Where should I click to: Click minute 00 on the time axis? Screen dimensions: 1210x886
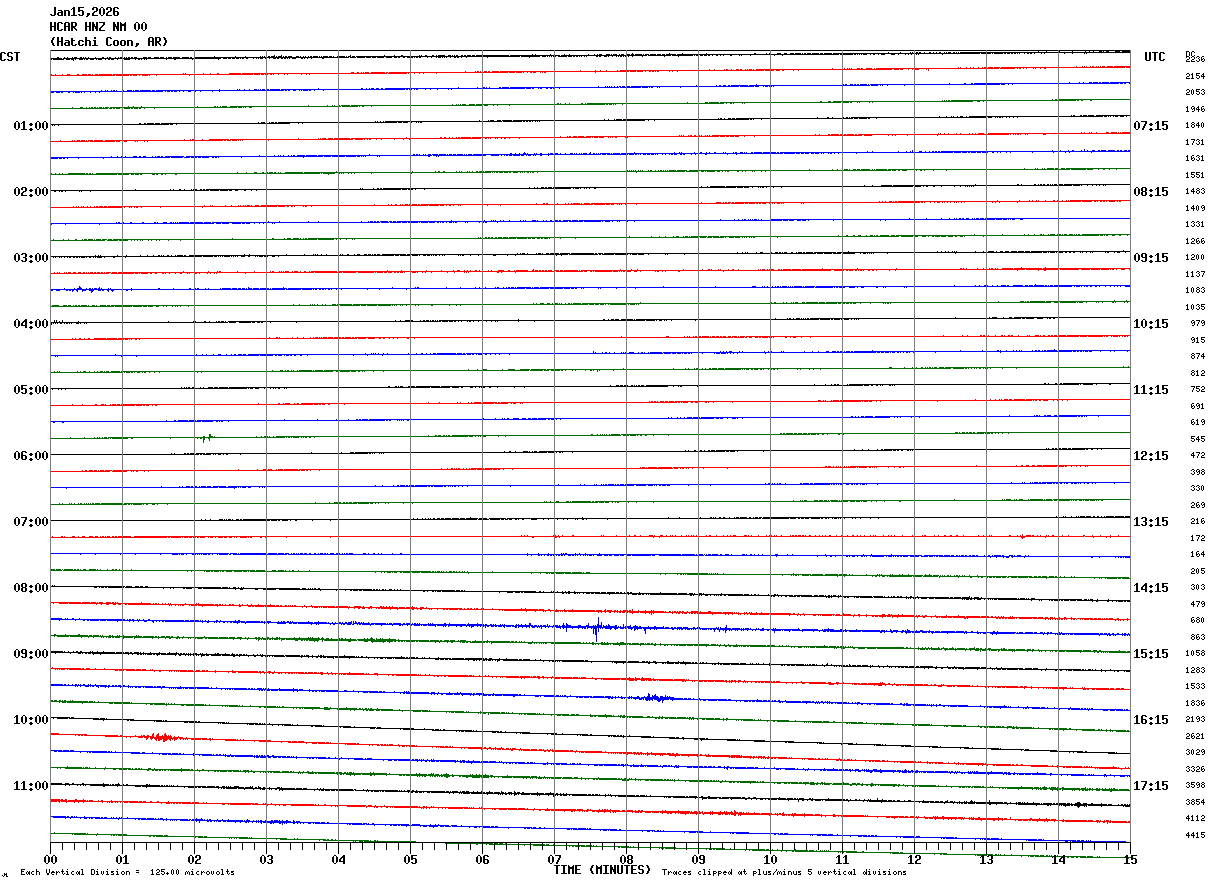[50, 859]
